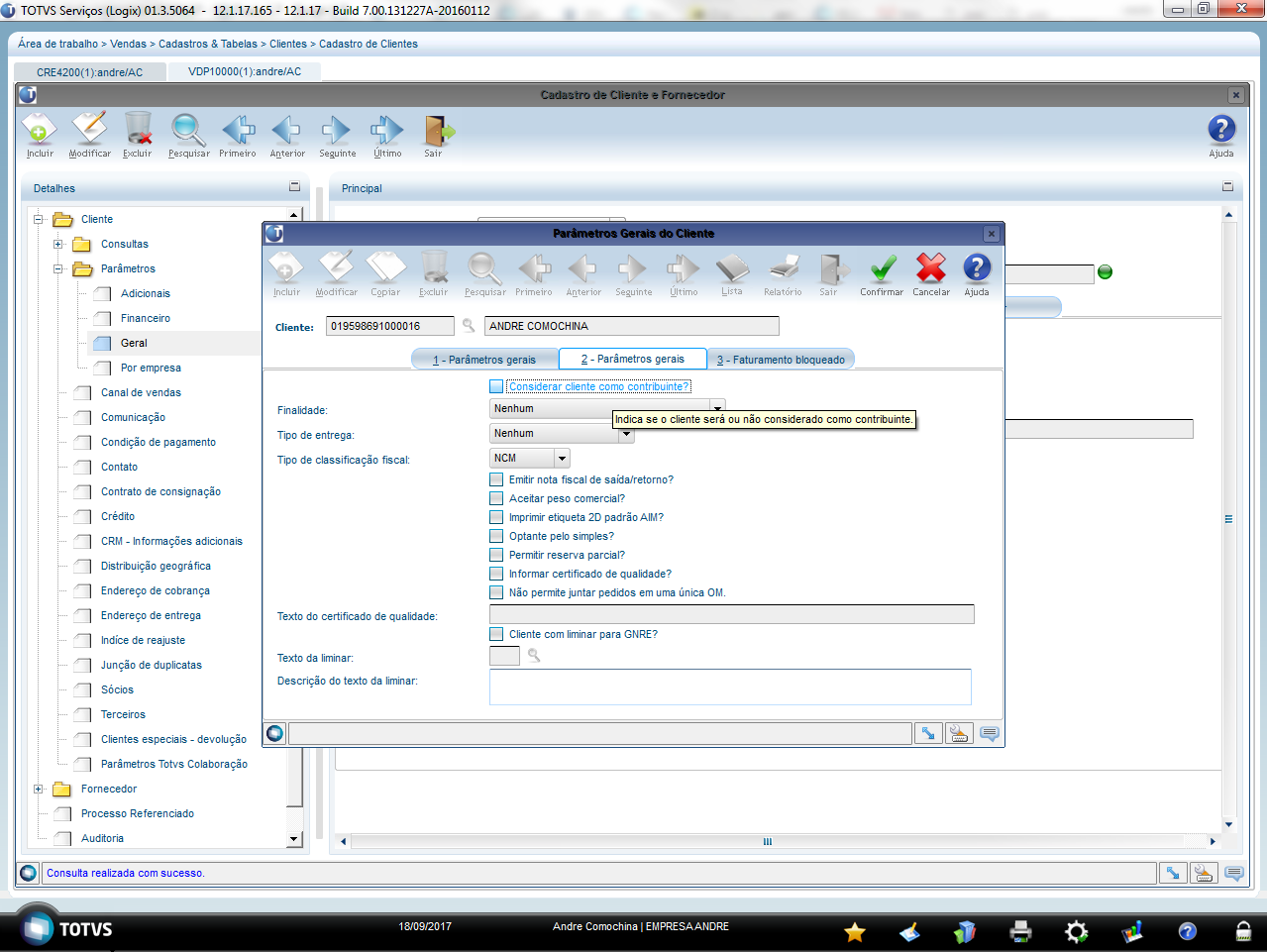Click padlock icon in bottom taskbar
Image resolution: width=1267 pixels, height=952 pixels.
pyautogui.click(x=1243, y=931)
